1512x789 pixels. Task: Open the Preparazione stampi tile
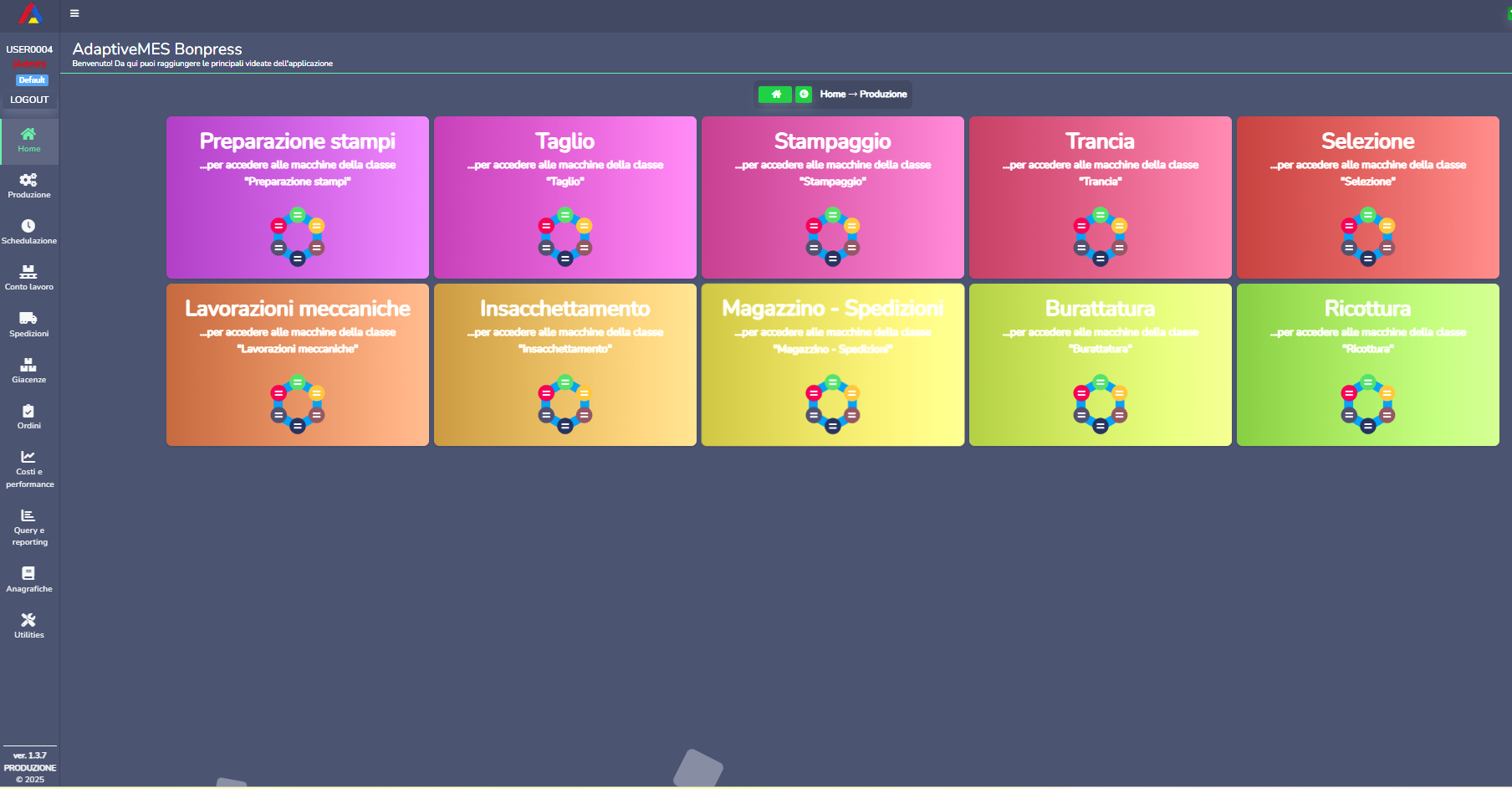coord(298,197)
